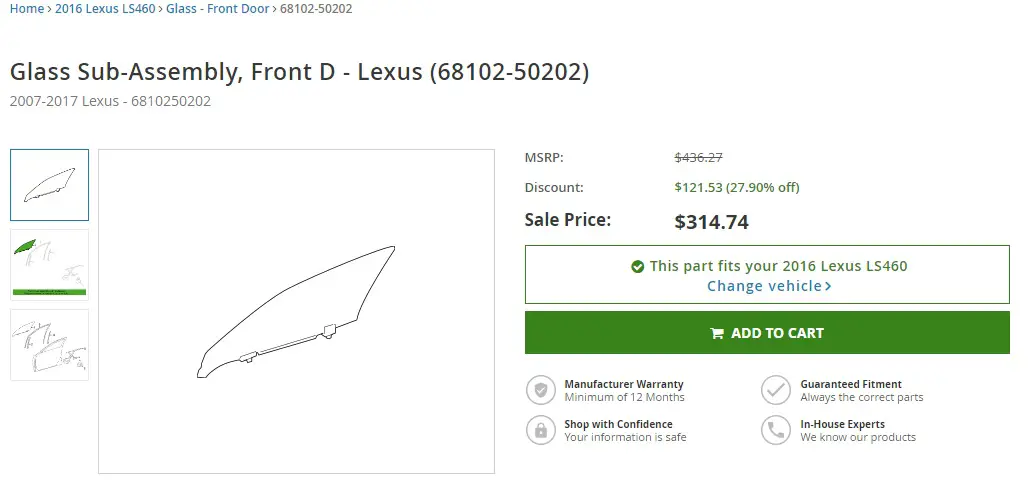Open the Home breadcrumb link

(x=27, y=9)
